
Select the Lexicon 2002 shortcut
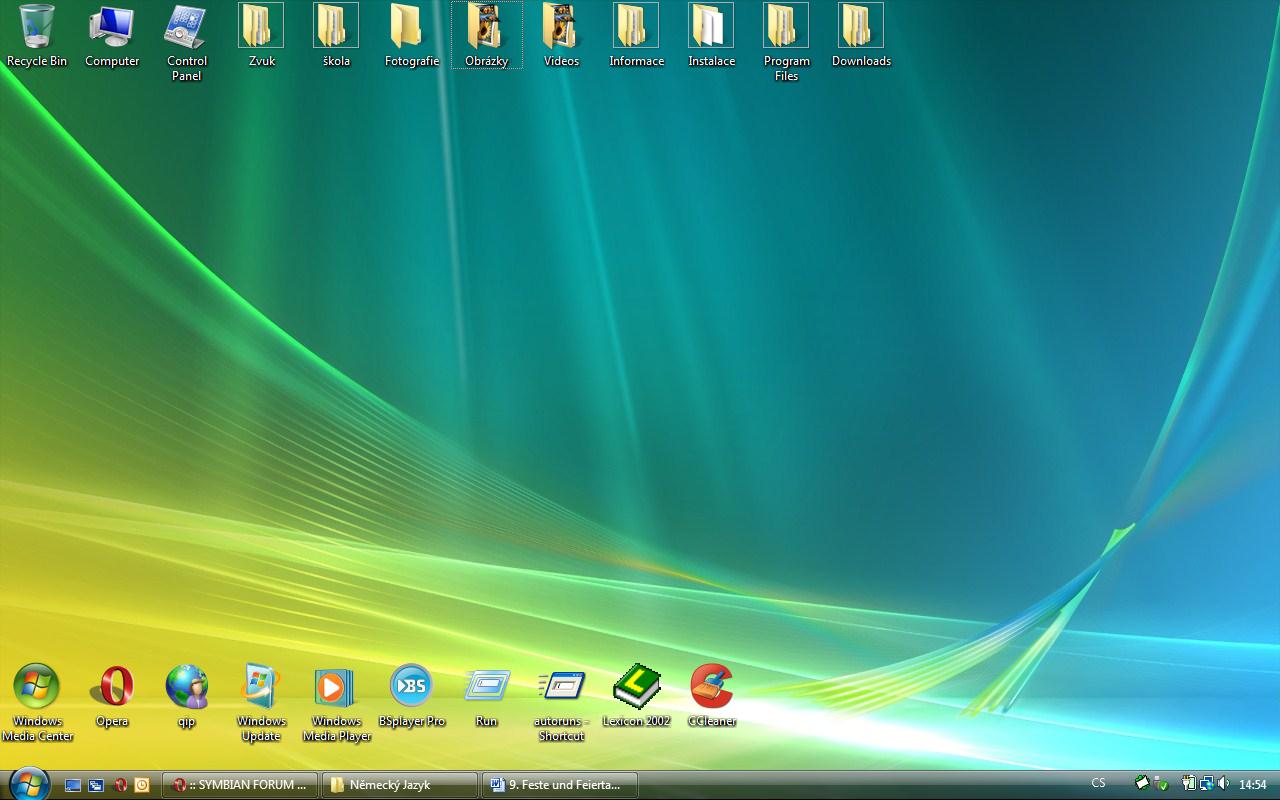pyautogui.click(x=636, y=696)
